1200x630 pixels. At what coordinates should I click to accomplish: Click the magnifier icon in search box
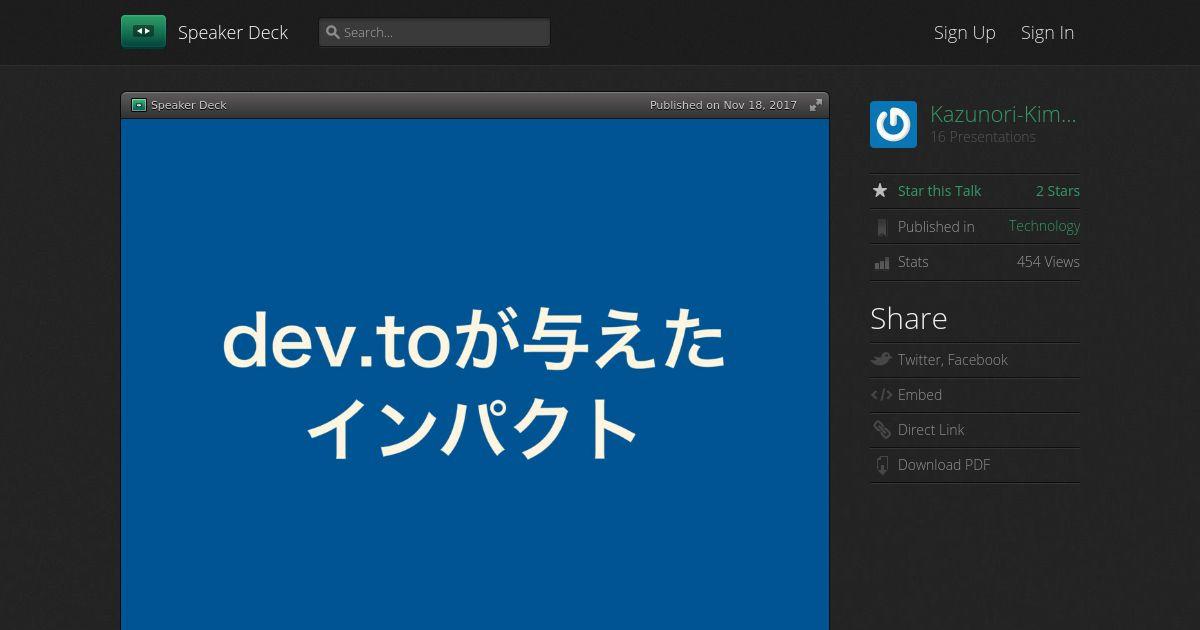(x=333, y=32)
